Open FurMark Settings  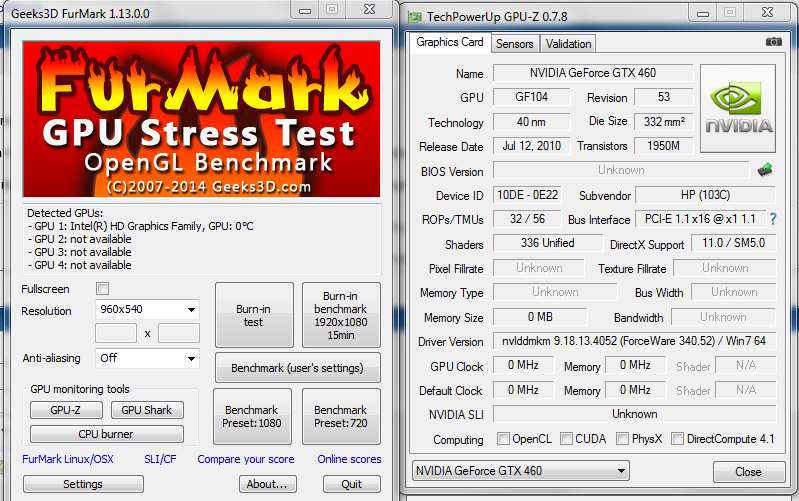[x=83, y=484]
